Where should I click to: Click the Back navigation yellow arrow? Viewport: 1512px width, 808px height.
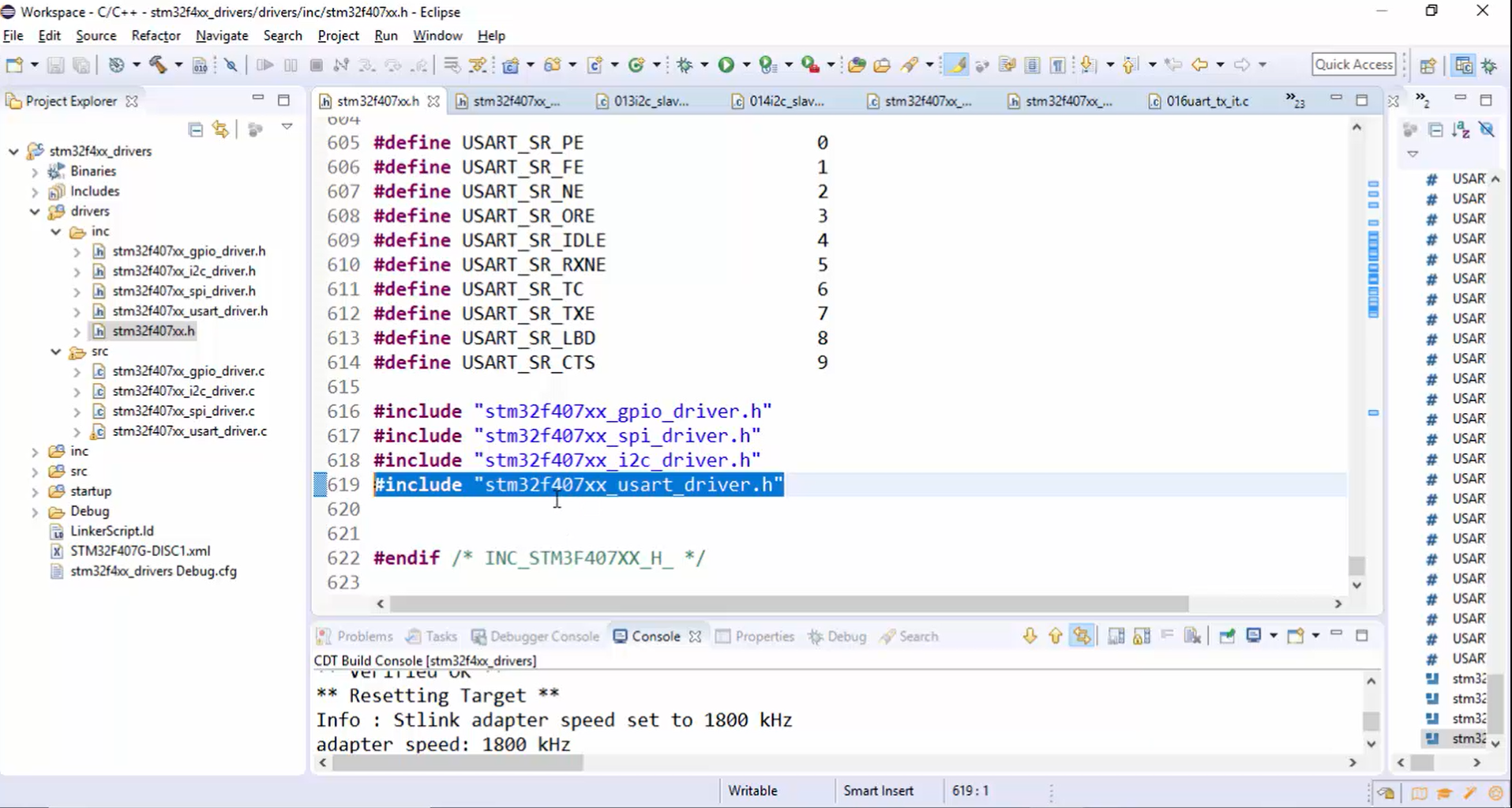coord(1199,65)
